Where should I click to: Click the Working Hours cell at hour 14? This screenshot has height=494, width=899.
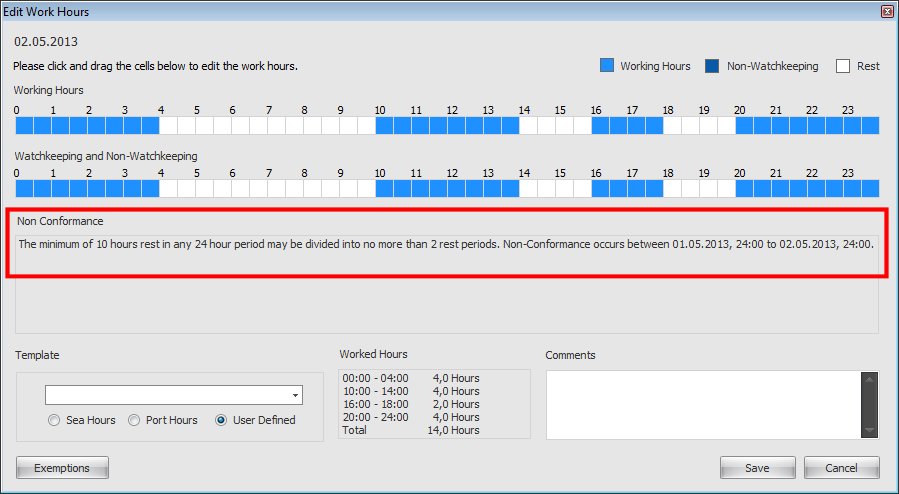528,125
